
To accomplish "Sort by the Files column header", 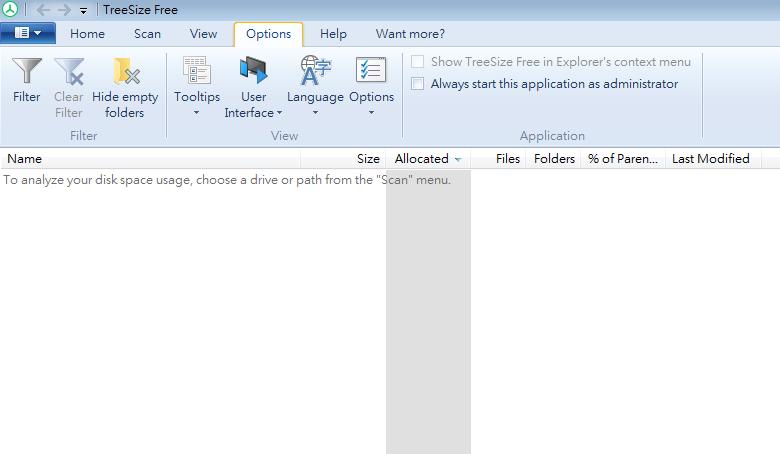I will tap(498, 159).
